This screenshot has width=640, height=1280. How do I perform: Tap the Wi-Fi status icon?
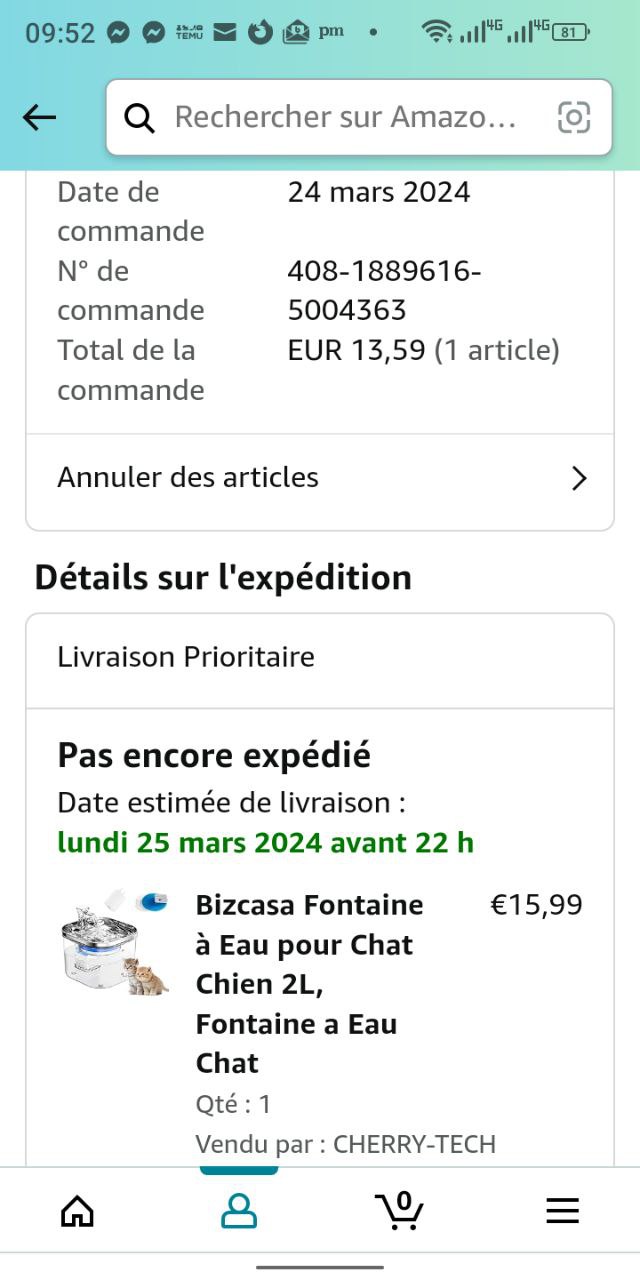click(x=436, y=32)
